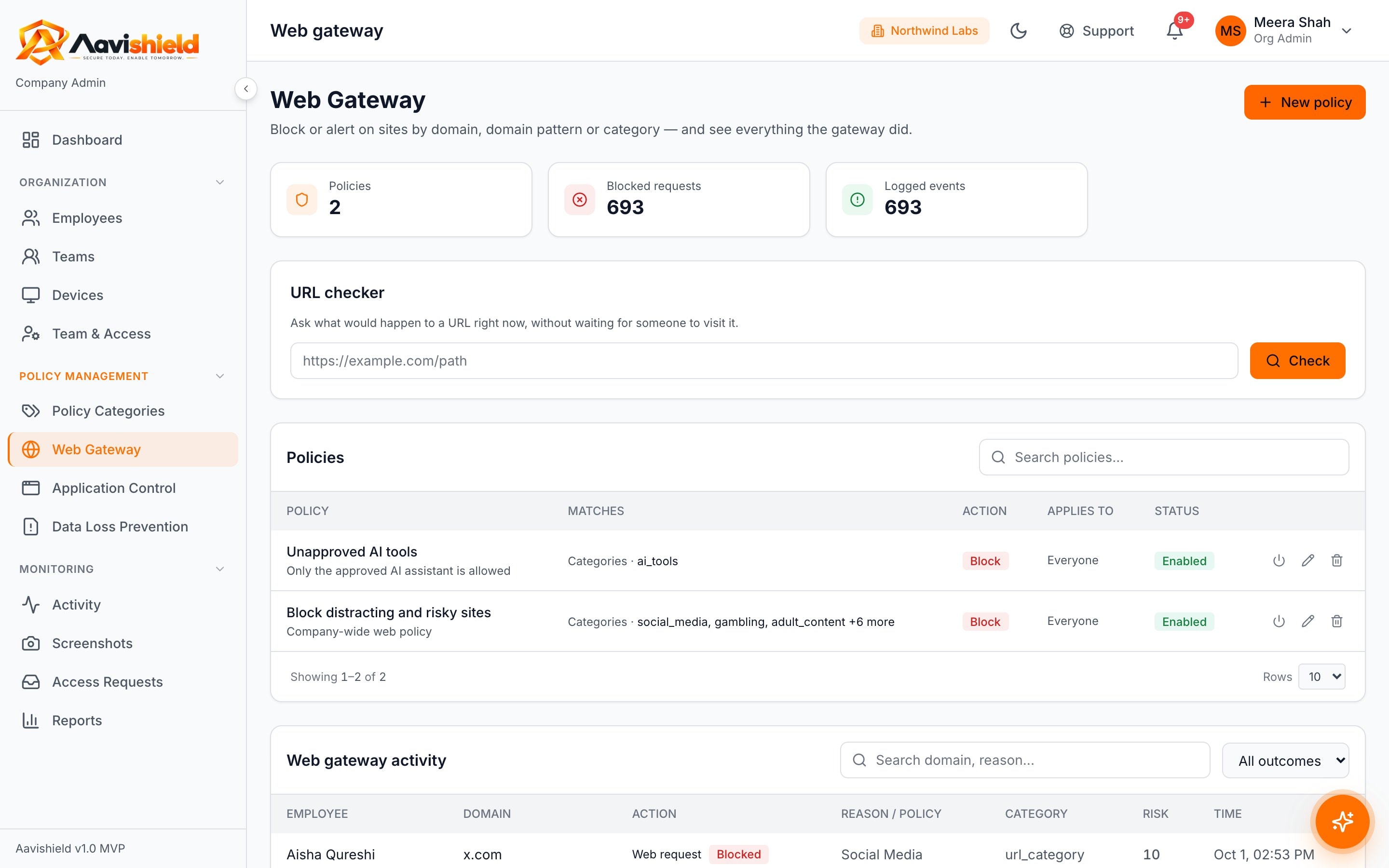Create a New policy
Image resolution: width=1389 pixels, height=868 pixels.
point(1305,102)
